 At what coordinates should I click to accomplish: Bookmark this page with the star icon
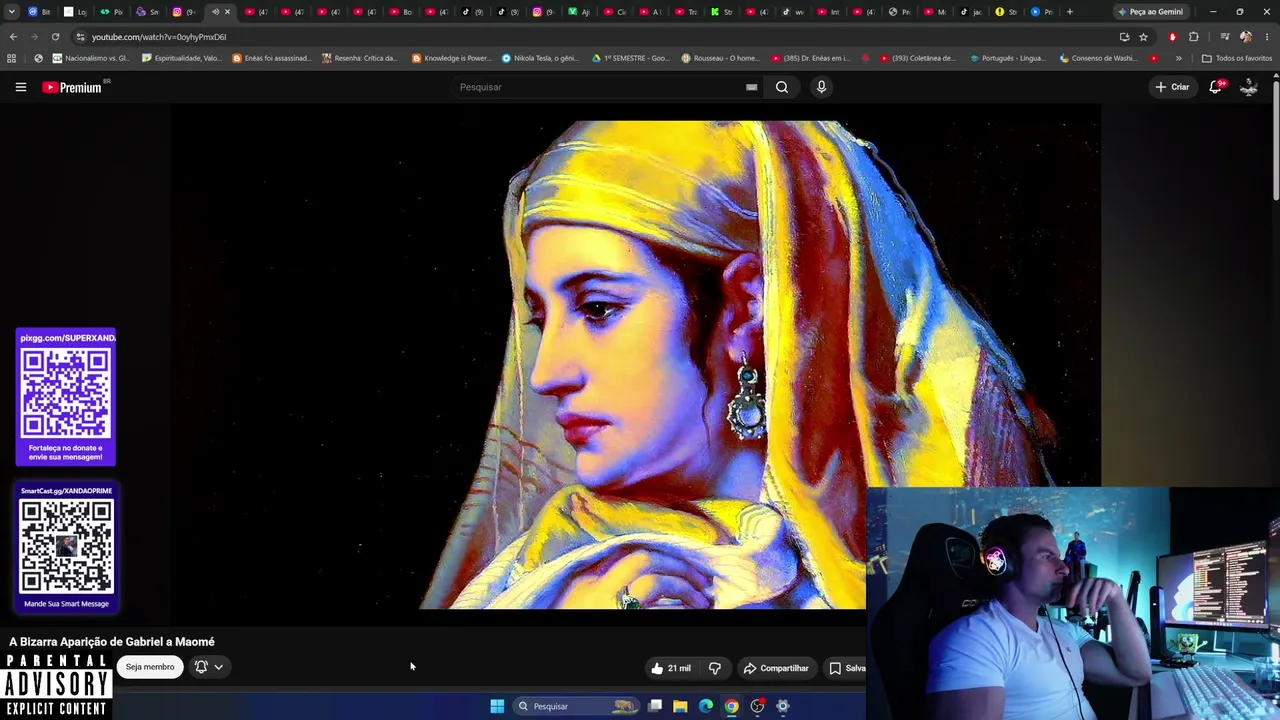point(1143,37)
